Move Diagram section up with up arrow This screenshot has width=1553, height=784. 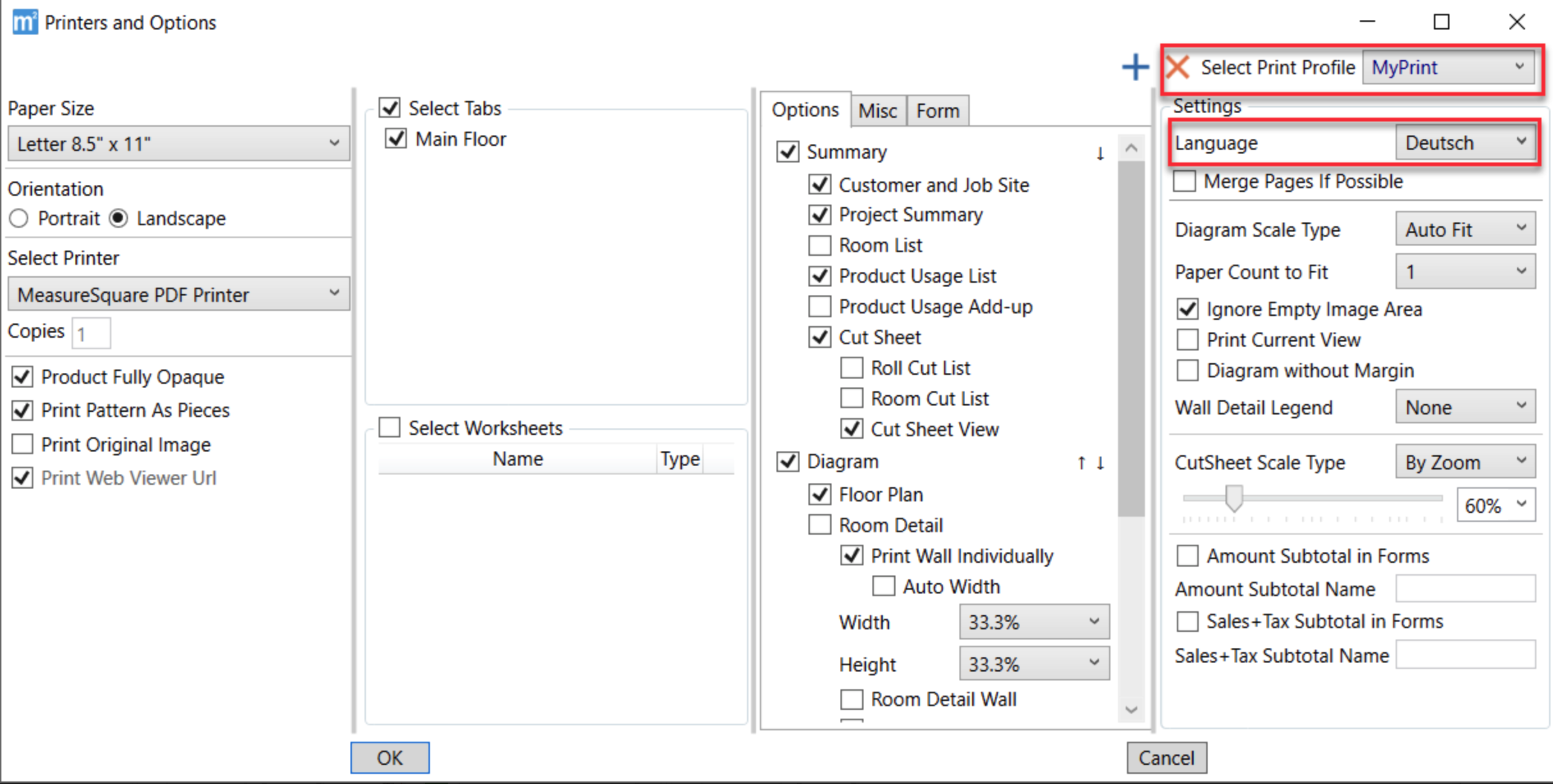click(1081, 462)
